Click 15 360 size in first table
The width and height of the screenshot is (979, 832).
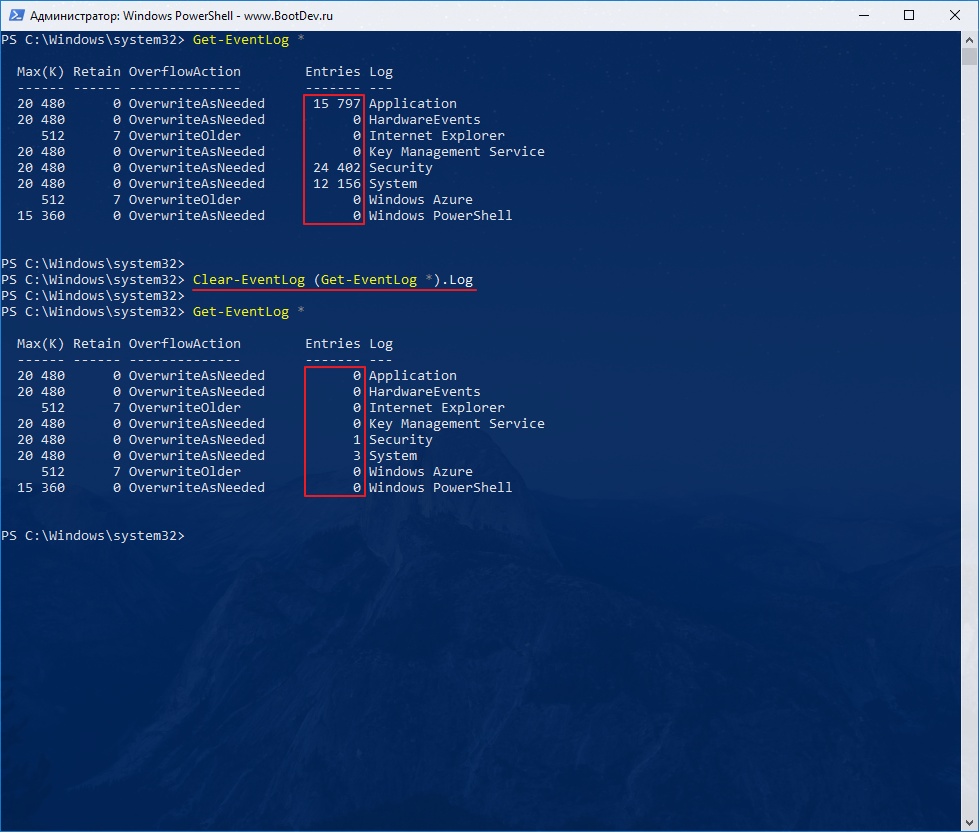click(x=41, y=216)
